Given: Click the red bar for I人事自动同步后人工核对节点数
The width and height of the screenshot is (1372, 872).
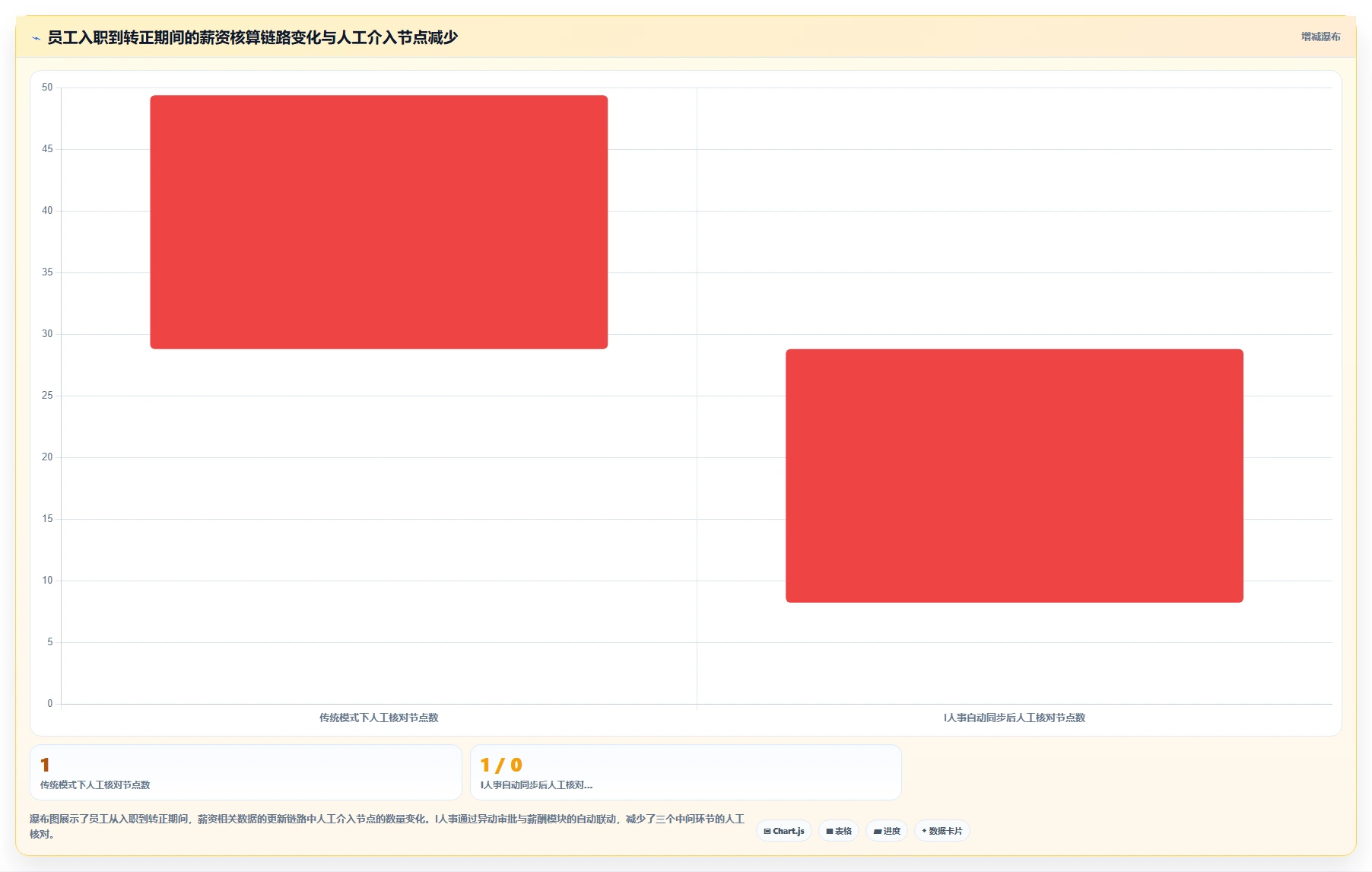Looking at the screenshot, I should pyautogui.click(x=1015, y=476).
